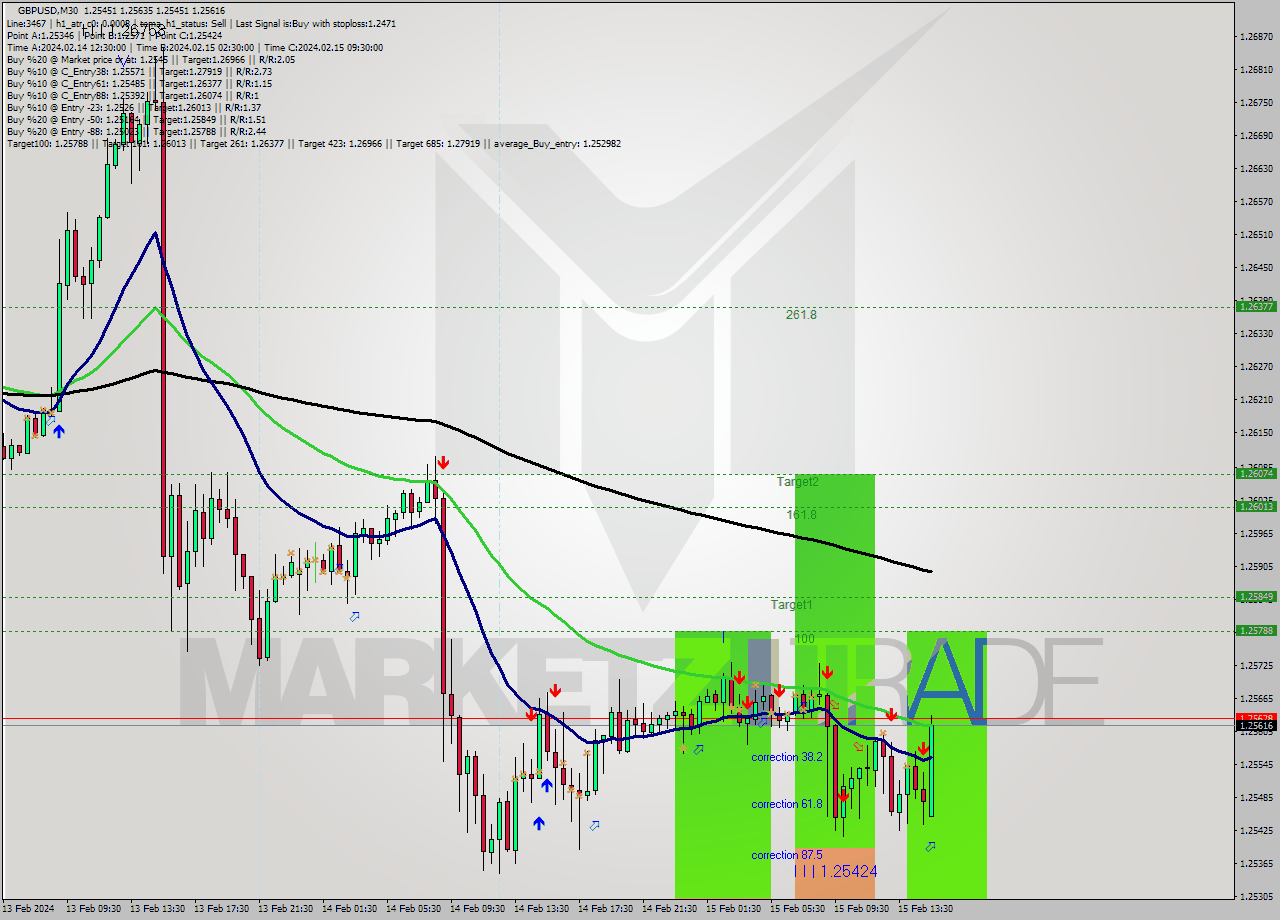This screenshot has width=1280, height=920.
Task: Click the outlined blue arrow near 14 Feb 17:30 low
Action: click(x=595, y=825)
